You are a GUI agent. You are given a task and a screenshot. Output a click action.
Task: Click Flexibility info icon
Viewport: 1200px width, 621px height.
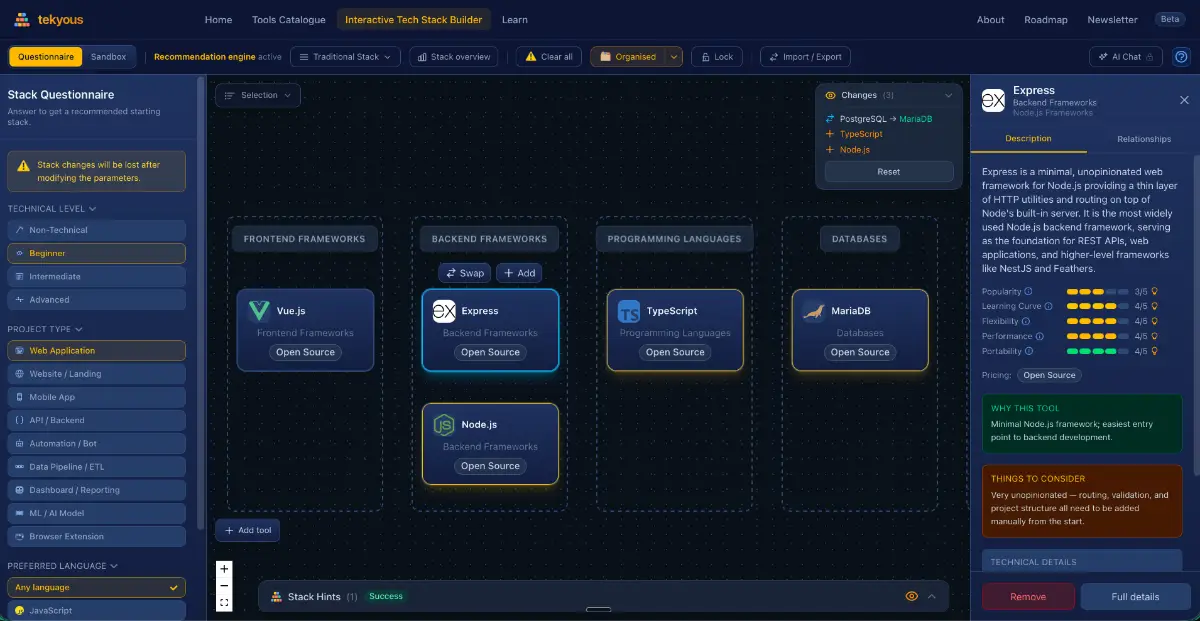[x=1027, y=321]
